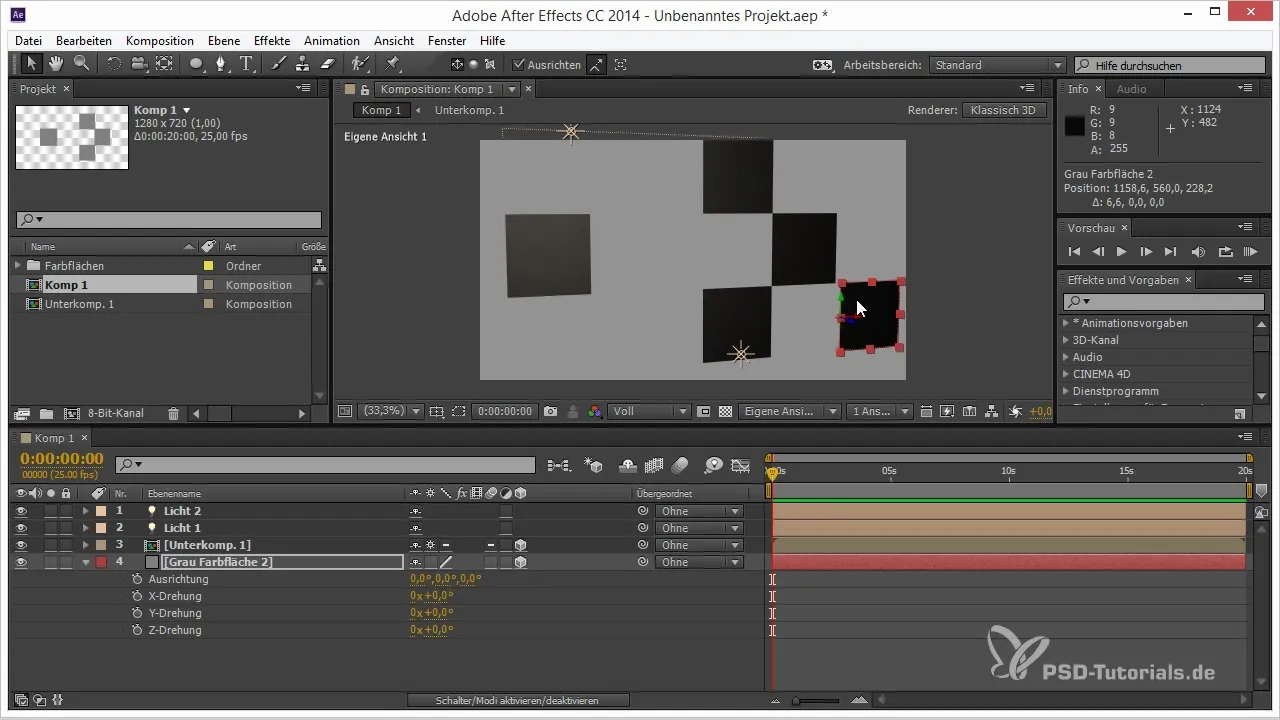Screen dimensions: 1280x720
Task: Expand the Farbflächen folder
Action: point(18,266)
